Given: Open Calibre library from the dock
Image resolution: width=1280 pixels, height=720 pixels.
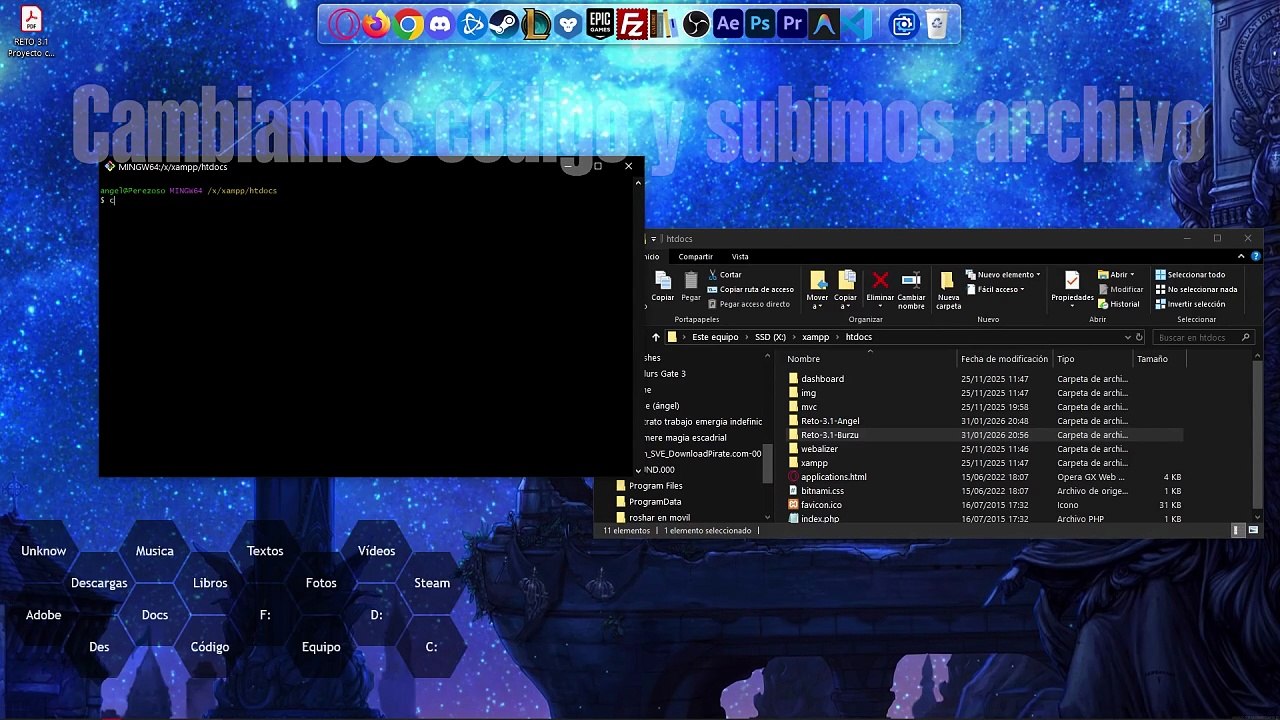Looking at the screenshot, I should pyautogui.click(x=664, y=24).
